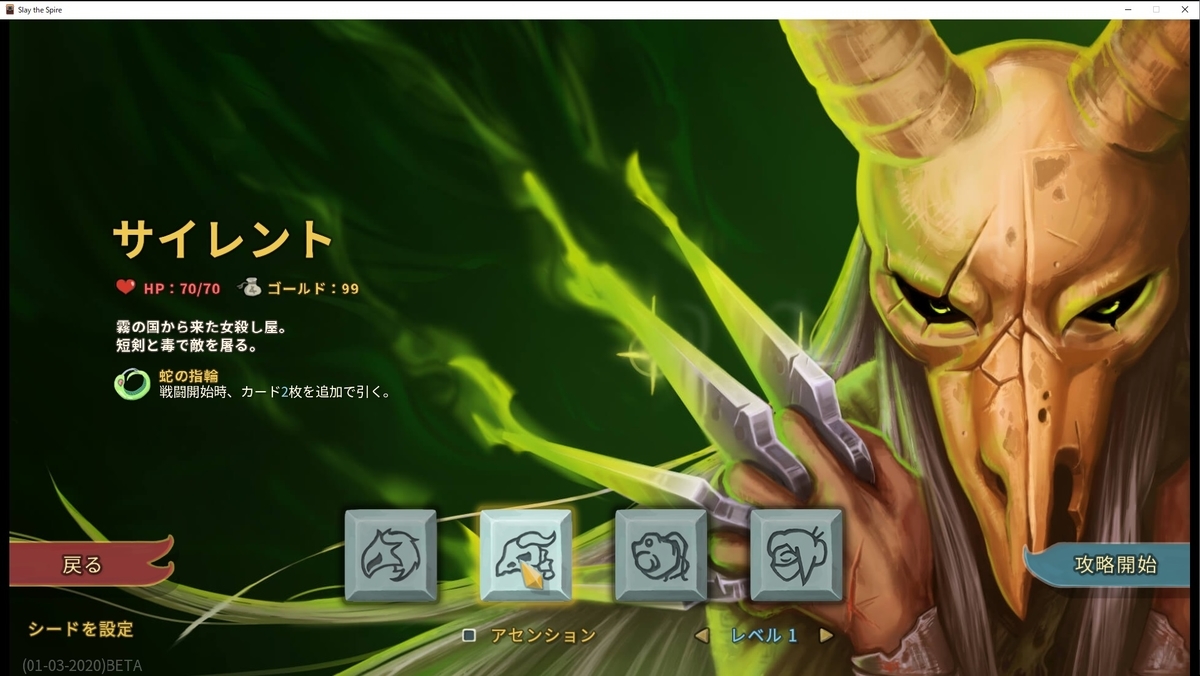Click the 蛇の指輪 relic name
Viewport: 1200px width, 676px height.
click(x=189, y=375)
